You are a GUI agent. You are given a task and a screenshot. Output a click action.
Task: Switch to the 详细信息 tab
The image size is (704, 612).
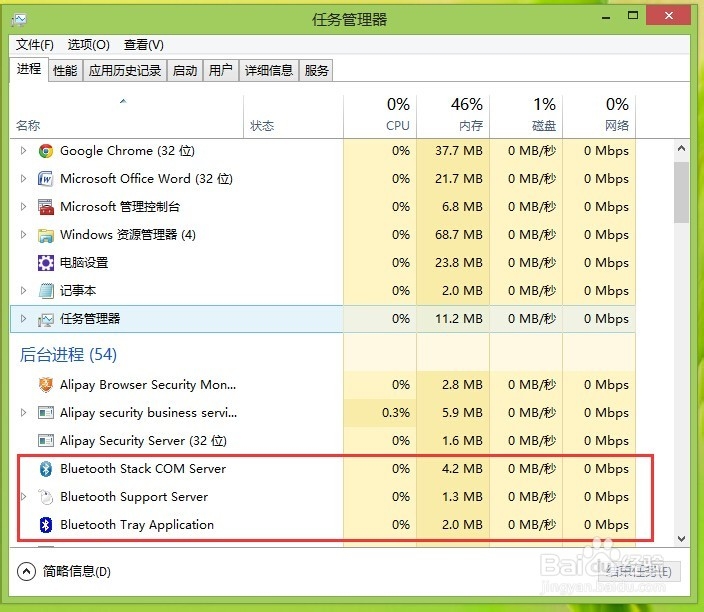(268, 70)
